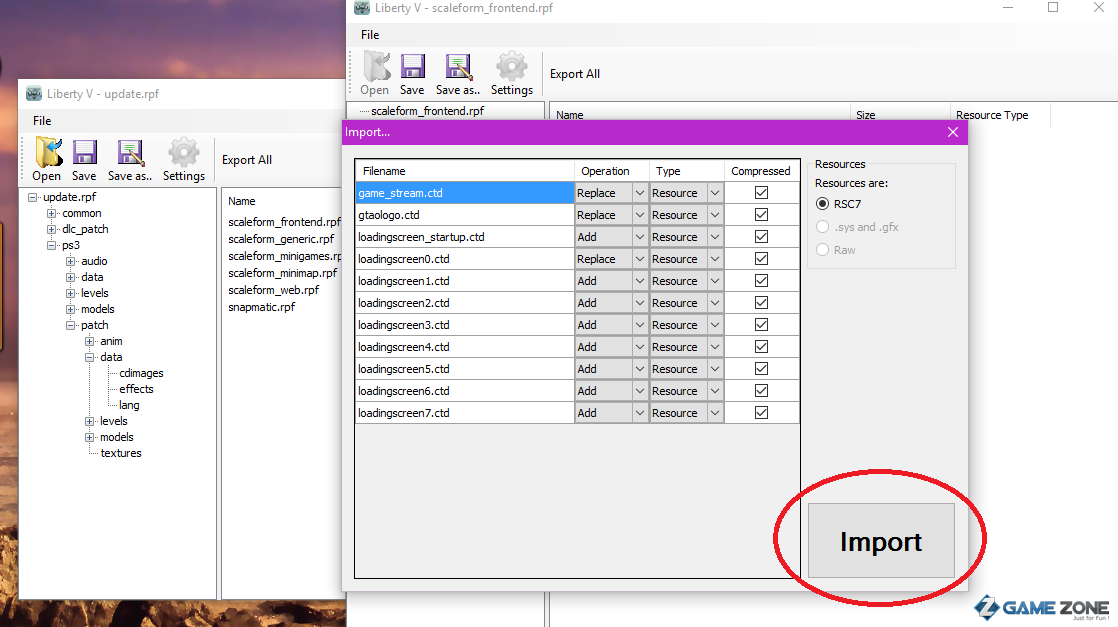Maximize the scaleform_frontend.rpf window
Viewport: 1118px width, 627px height.
[1053, 7]
